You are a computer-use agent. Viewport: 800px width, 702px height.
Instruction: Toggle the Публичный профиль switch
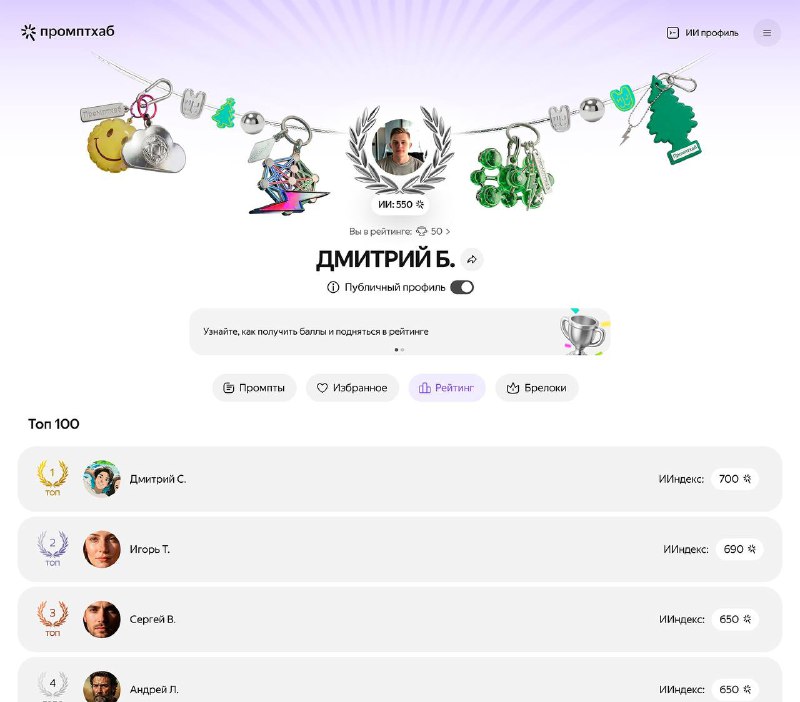(x=462, y=287)
